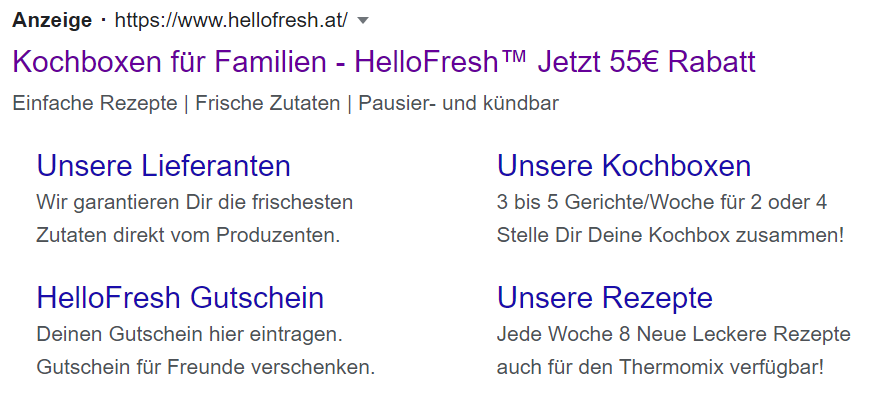Click the 'Pausier- und kündbar' snippet text
The height and width of the screenshot is (407, 893).
458,104
